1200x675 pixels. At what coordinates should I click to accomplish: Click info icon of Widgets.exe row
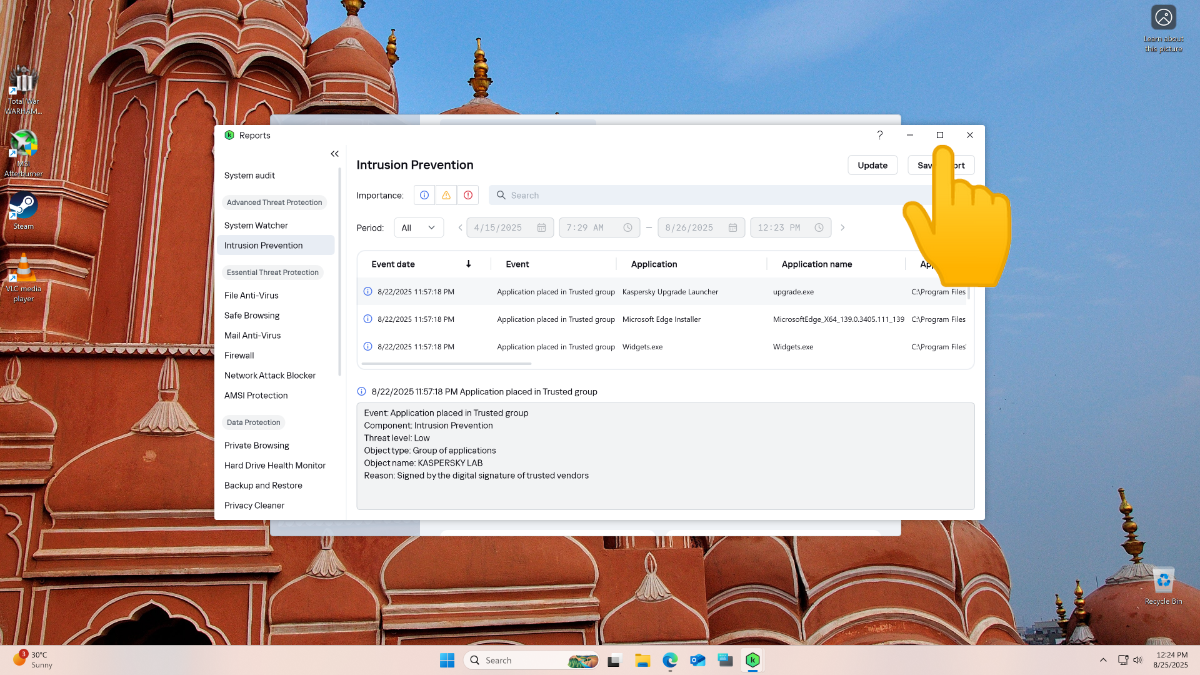tap(367, 347)
